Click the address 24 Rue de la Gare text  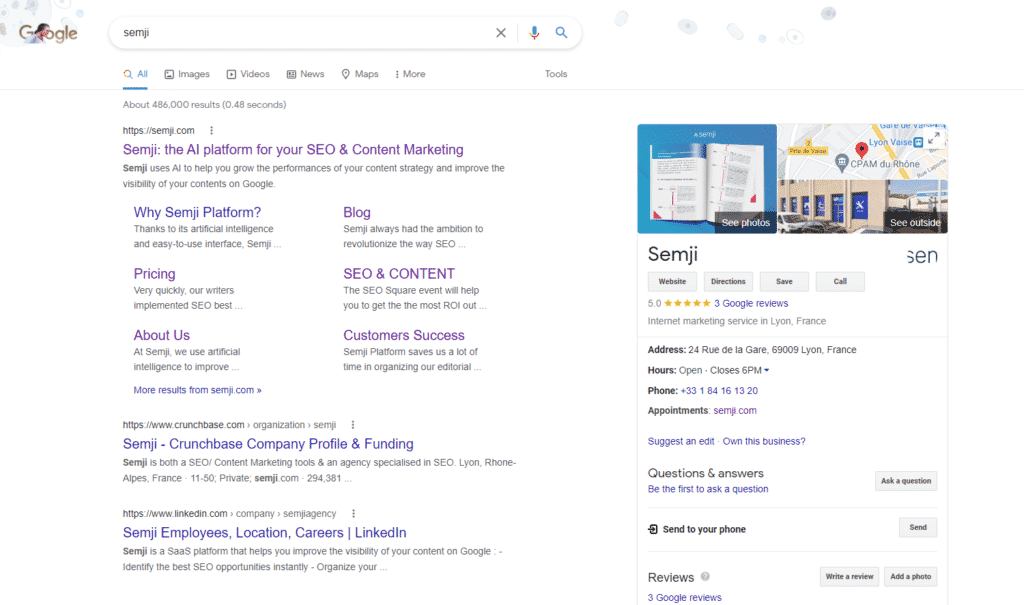click(x=772, y=350)
